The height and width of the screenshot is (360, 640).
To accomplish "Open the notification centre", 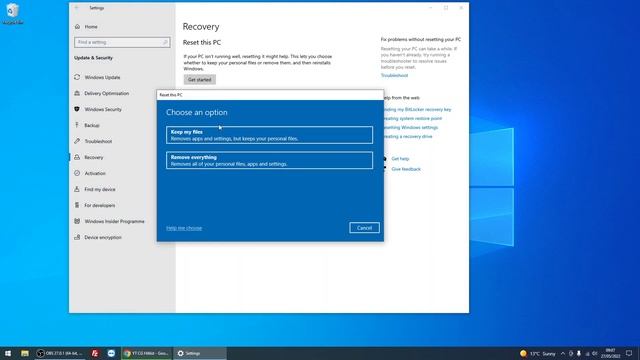I will [629, 353].
